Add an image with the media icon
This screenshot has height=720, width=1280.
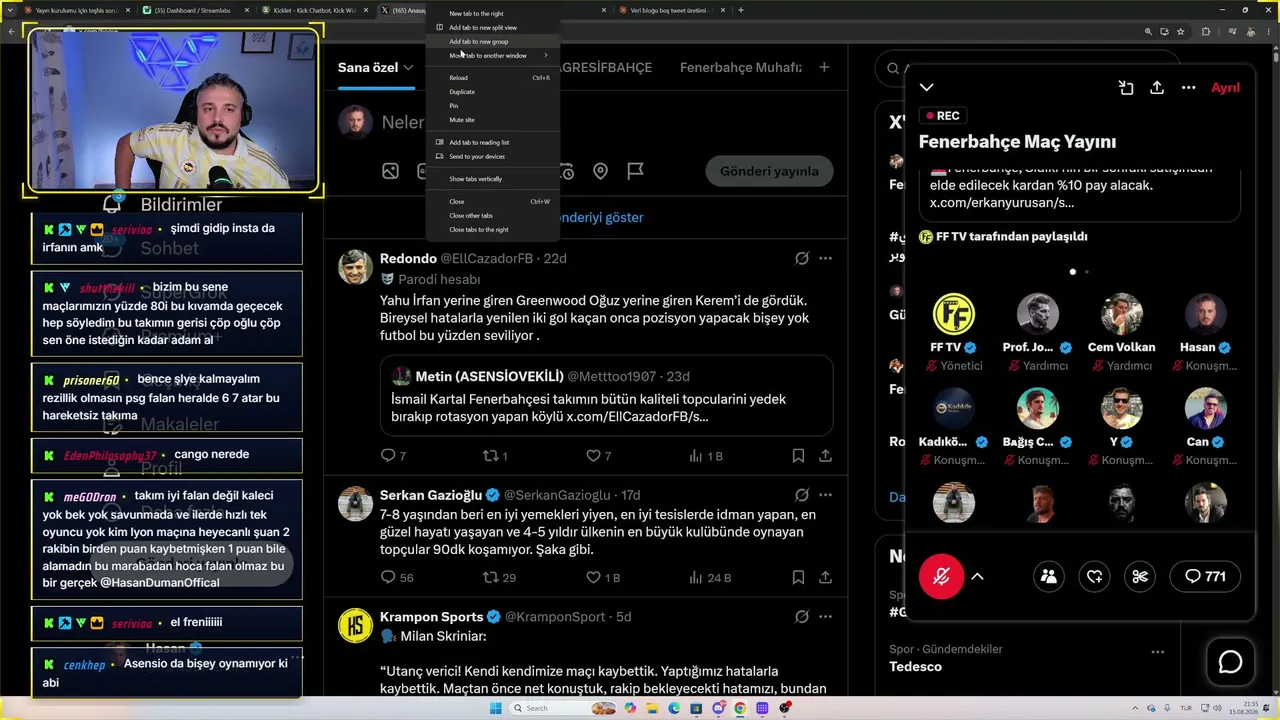[390, 171]
